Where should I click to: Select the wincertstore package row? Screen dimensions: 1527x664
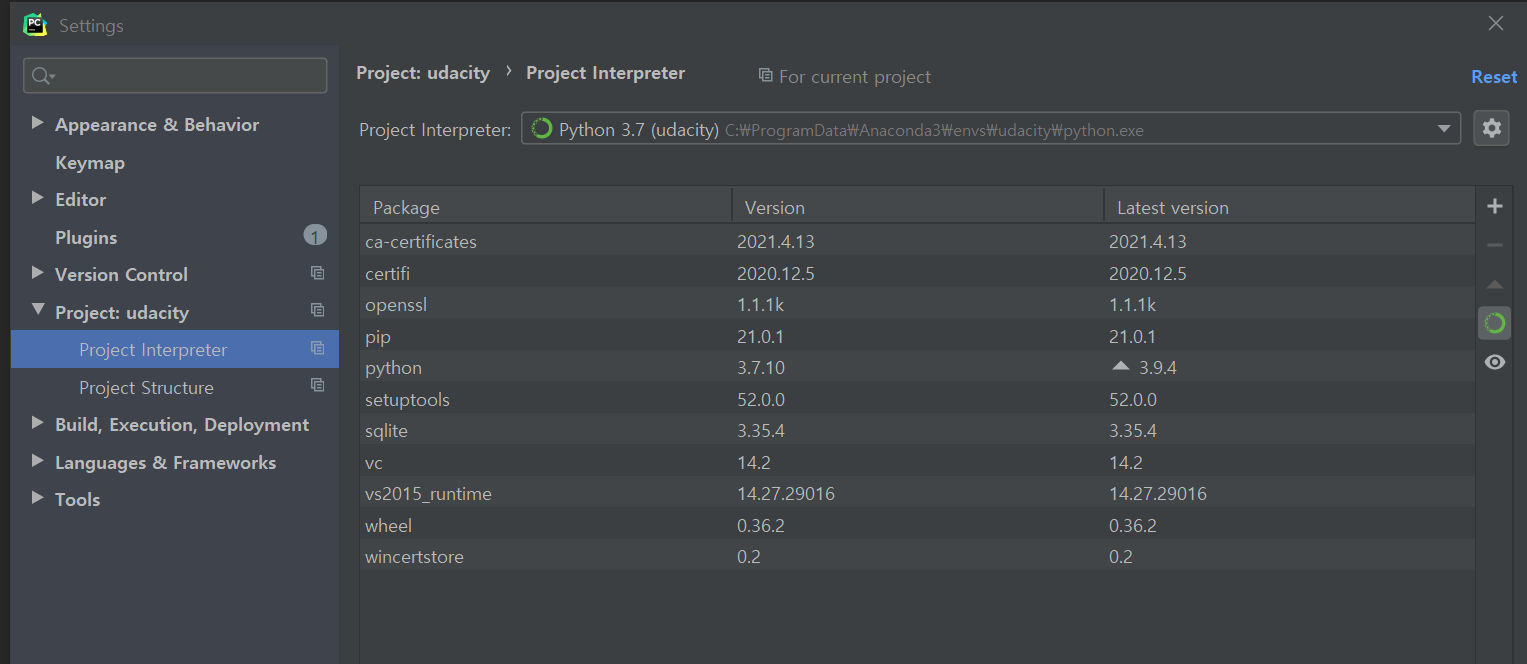pos(917,556)
